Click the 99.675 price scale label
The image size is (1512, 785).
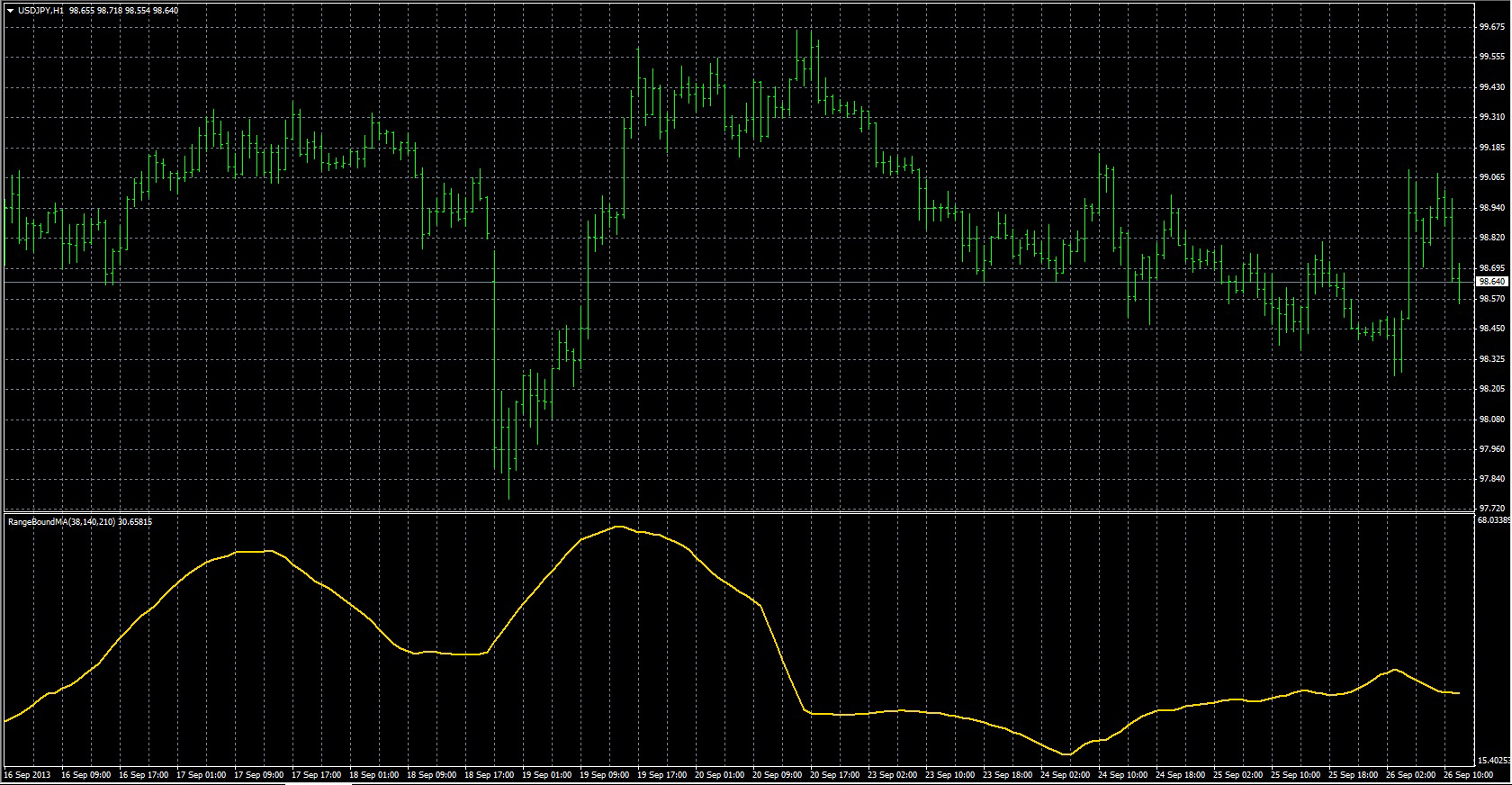click(1491, 27)
